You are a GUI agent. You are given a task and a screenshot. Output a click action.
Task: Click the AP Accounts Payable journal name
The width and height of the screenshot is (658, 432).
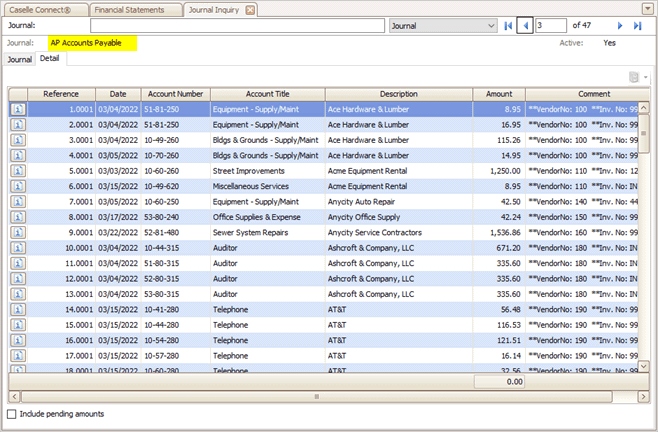coord(86,43)
